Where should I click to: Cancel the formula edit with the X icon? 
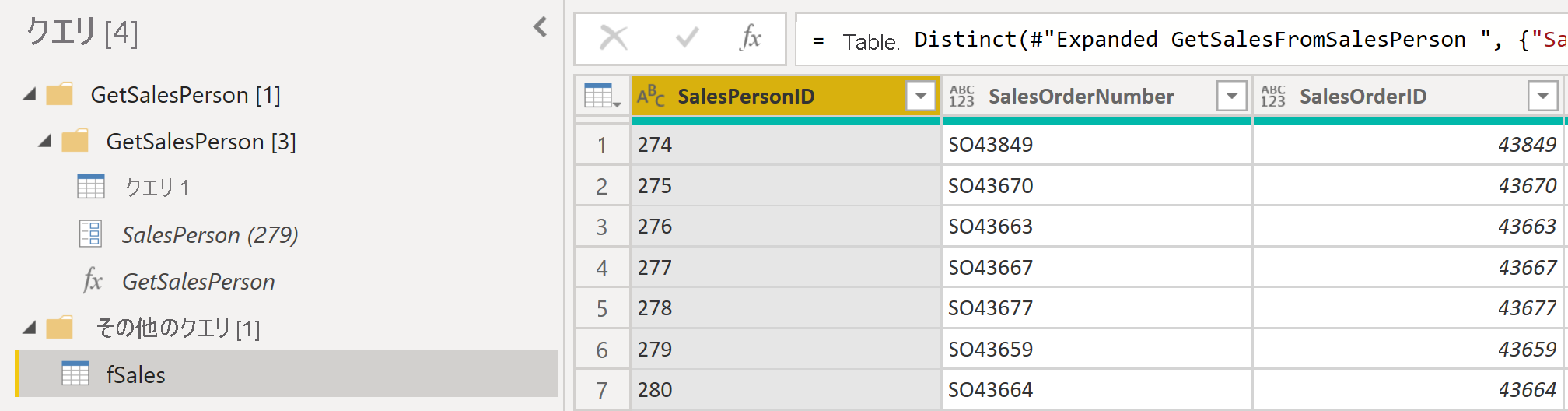pyautogui.click(x=614, y=37)
